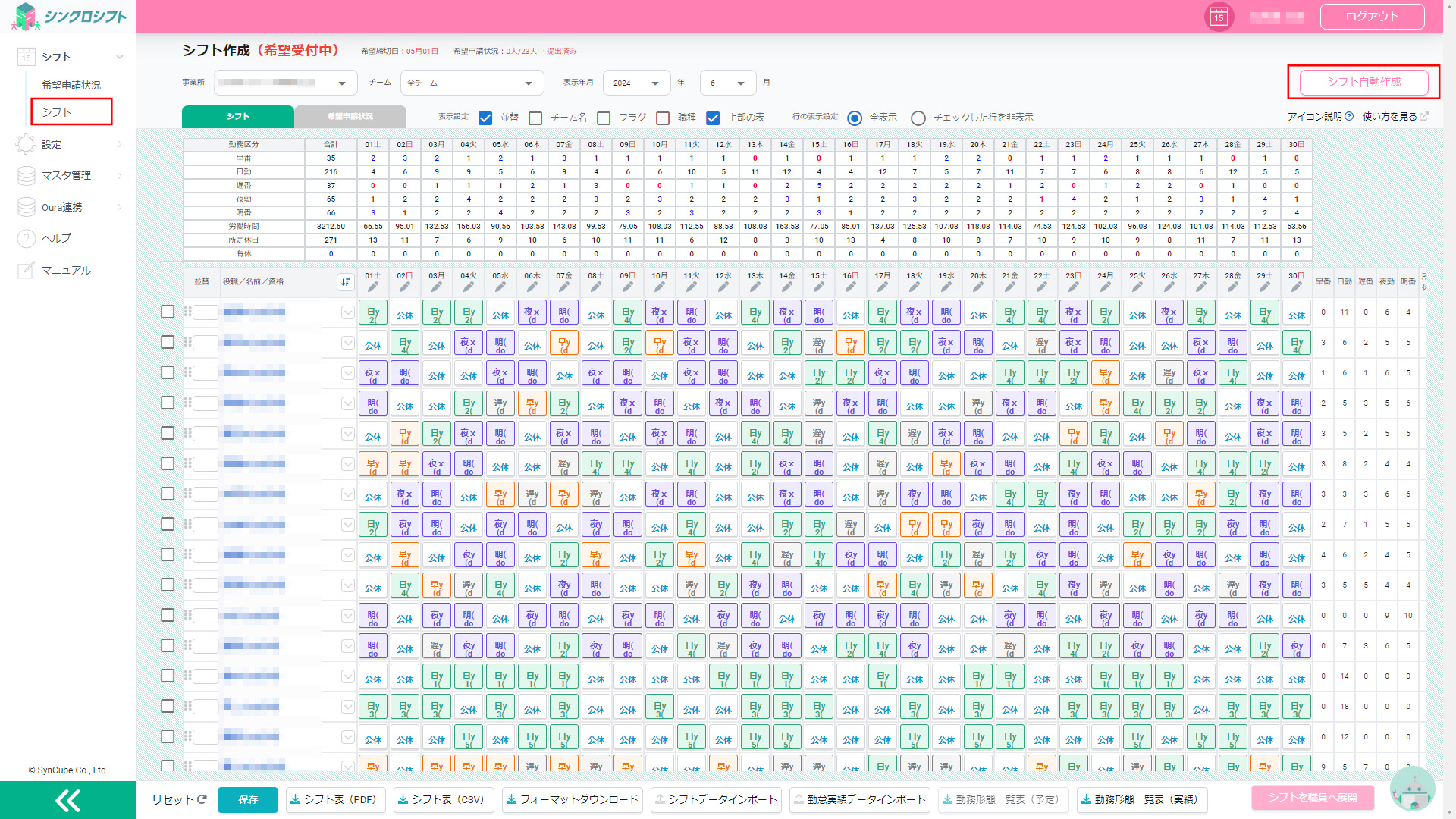Click the pencil edit icon under 20木 column
The width and height of the screenshot is (1456, 819).
[978, 287]
